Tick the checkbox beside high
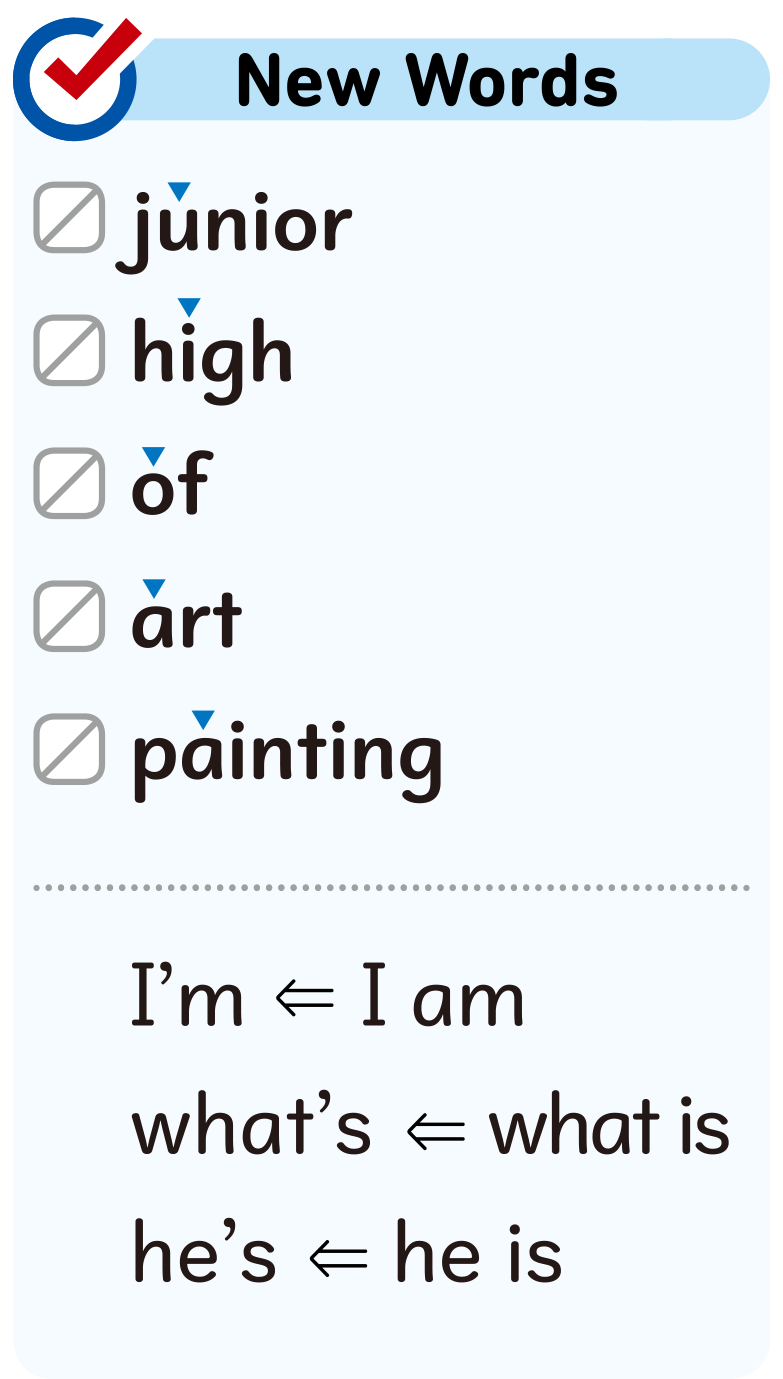This screenshot has width=783, height=1379. 69,350
